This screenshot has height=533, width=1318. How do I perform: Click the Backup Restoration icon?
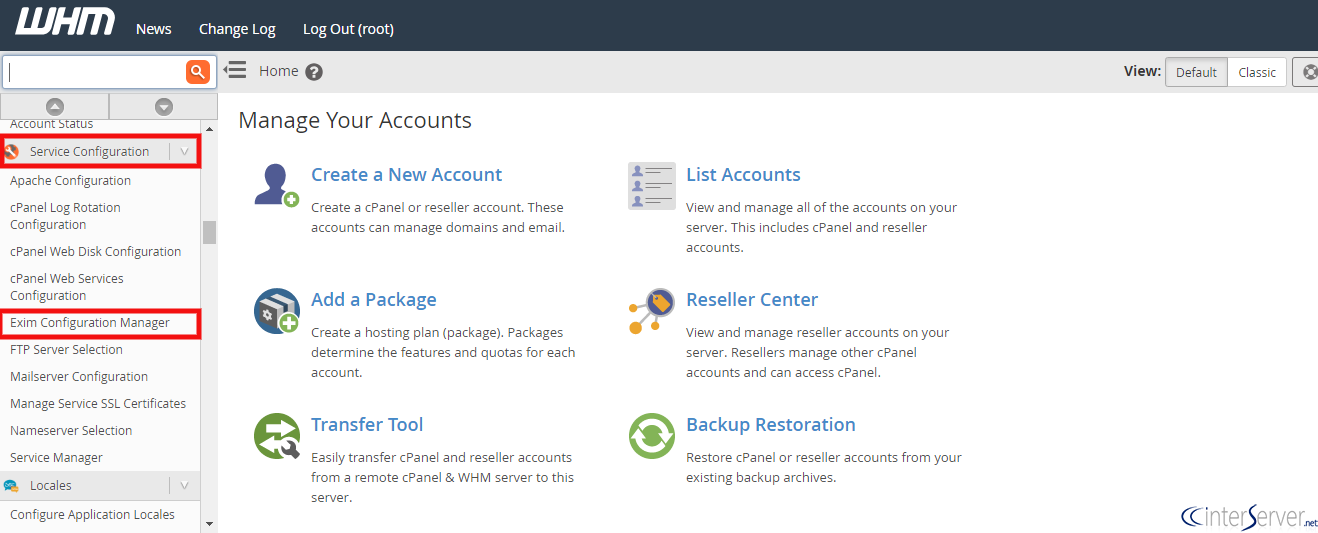tap(651, 436)
